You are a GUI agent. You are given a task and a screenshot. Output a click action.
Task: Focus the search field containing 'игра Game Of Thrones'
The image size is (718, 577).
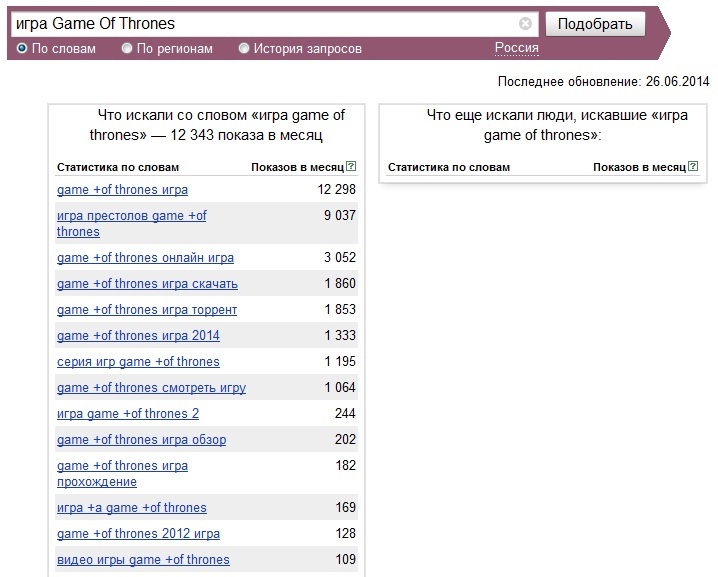click(x=275, y=24)
